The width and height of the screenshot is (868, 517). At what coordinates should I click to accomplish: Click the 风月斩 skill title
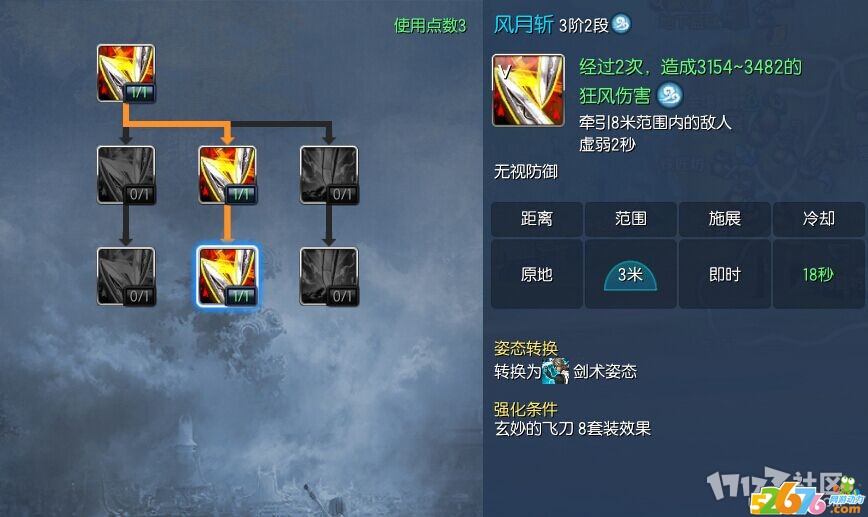(523, 24)
